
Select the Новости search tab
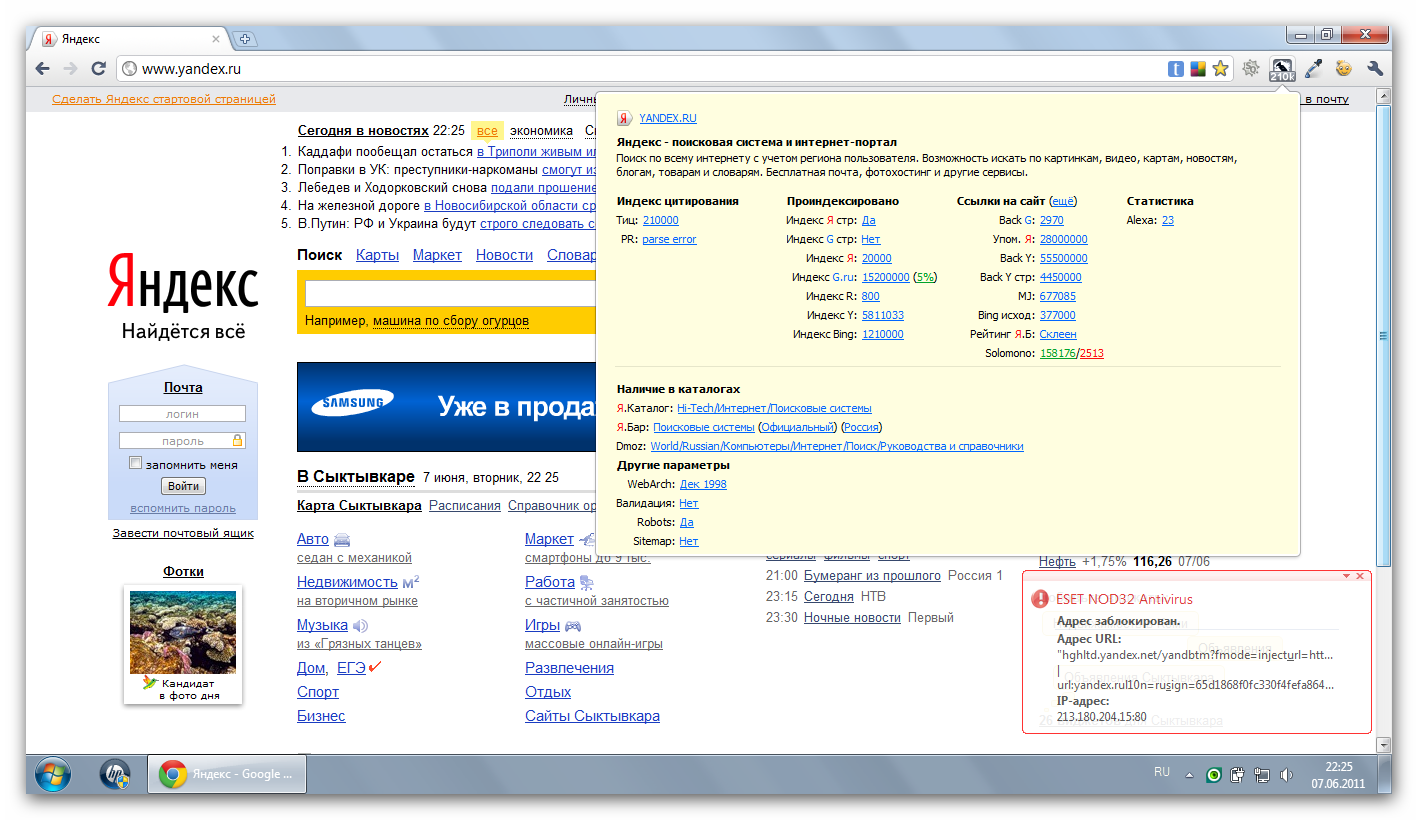(504, 255)
